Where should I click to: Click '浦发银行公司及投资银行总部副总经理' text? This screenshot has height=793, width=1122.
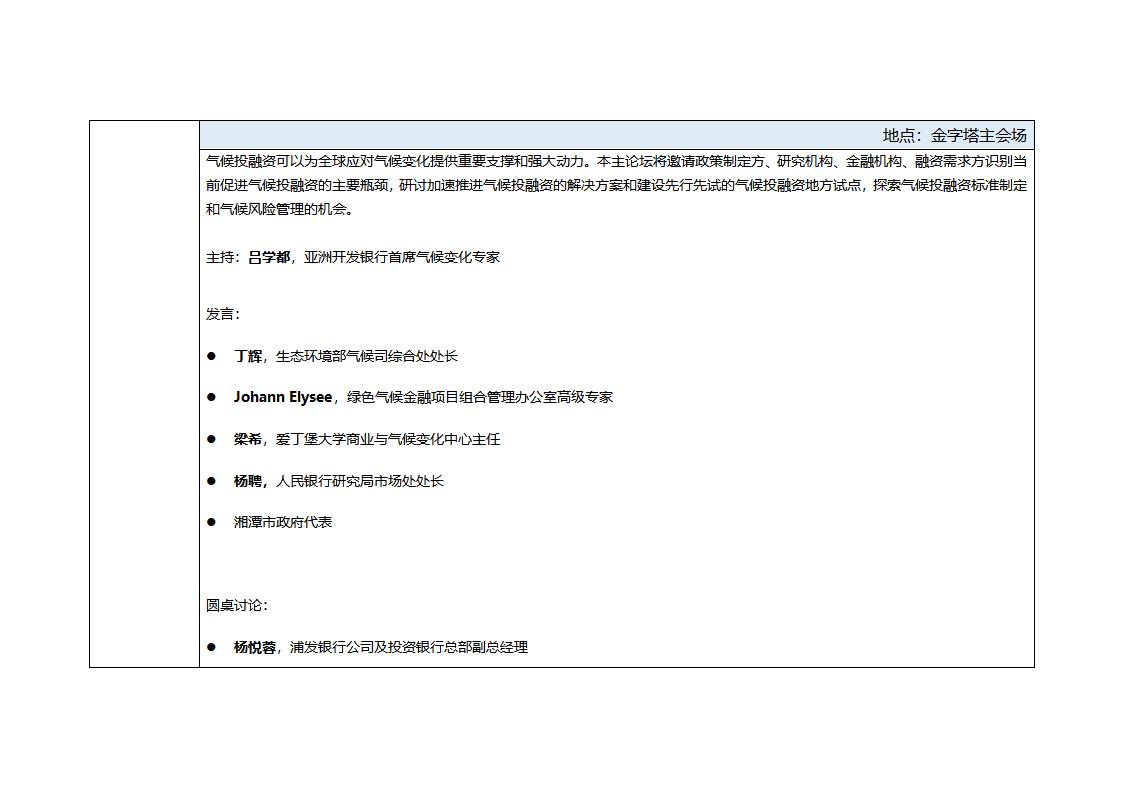[x=409, y=647]
